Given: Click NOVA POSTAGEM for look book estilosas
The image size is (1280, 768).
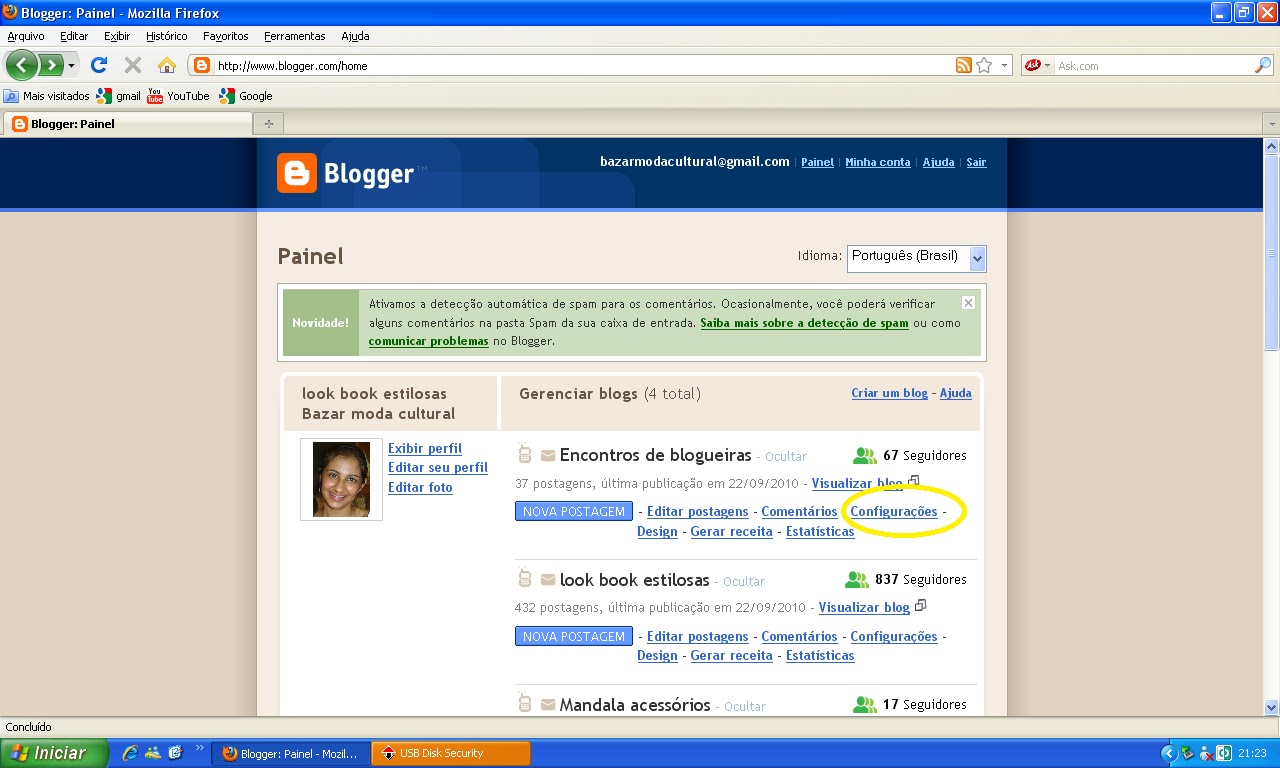Looking at the screenshot, I should 574,636.
